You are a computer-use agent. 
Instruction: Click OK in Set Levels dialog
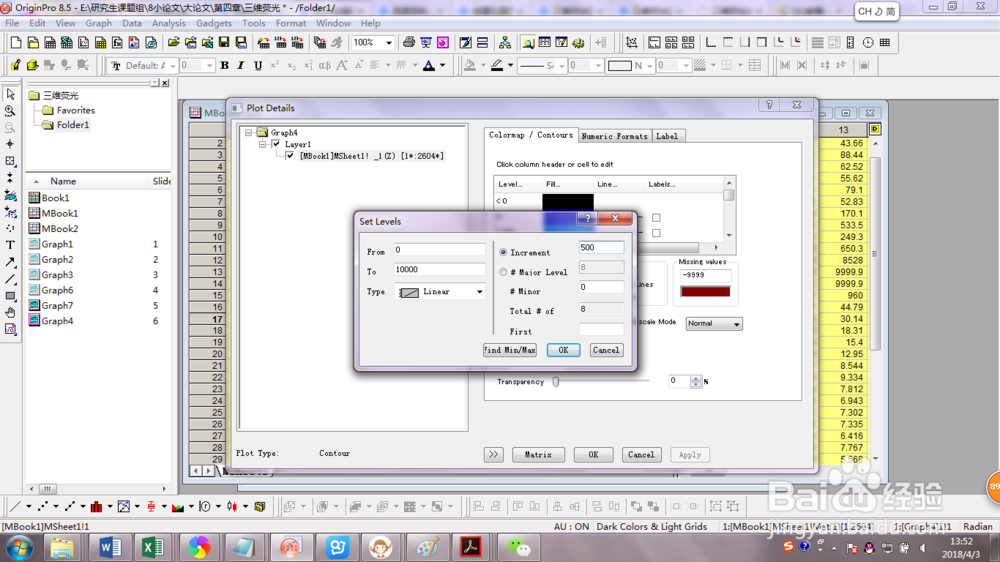pyautogui.click(x=563, y=350)
